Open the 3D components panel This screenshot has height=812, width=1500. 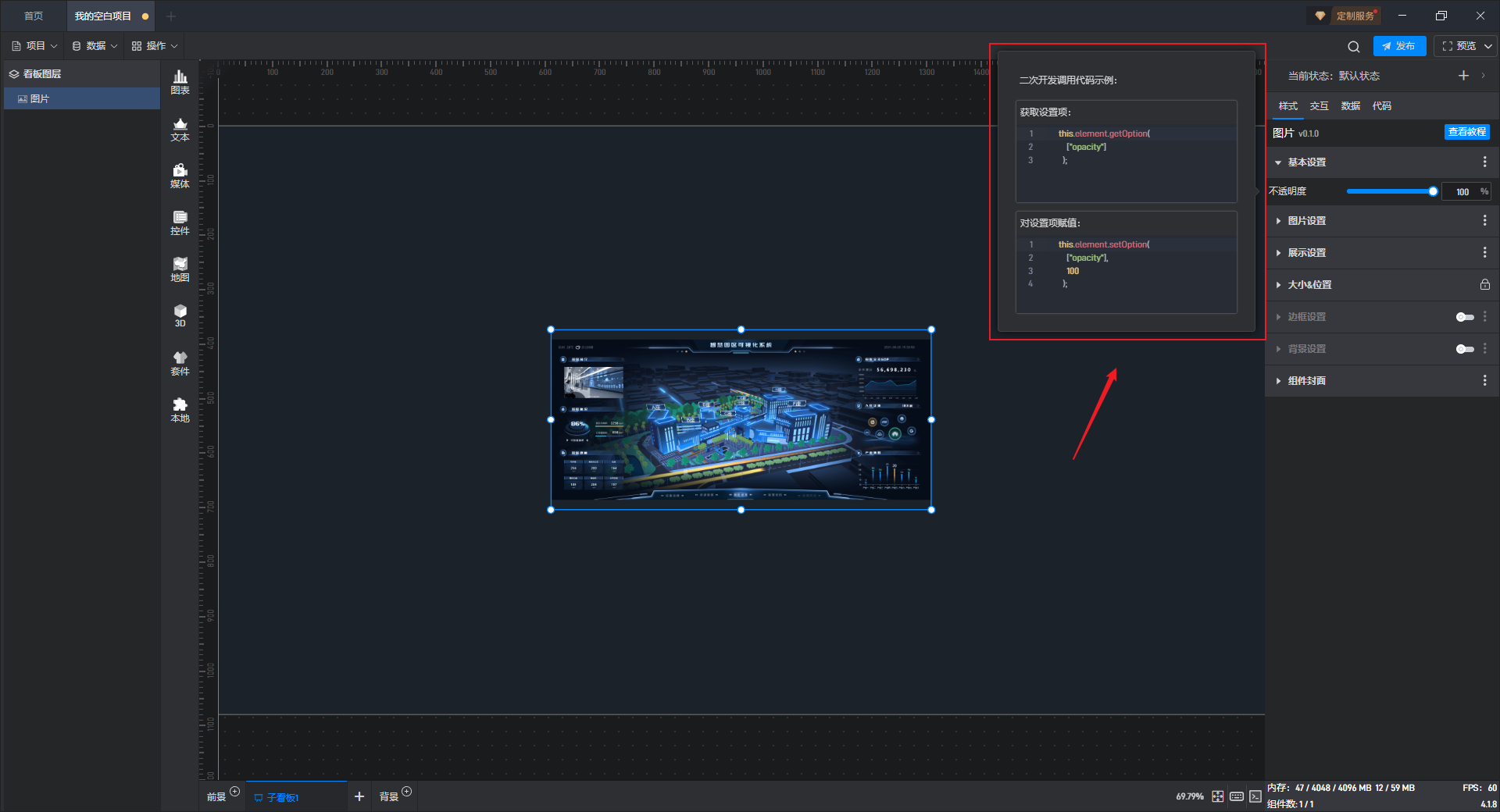coord(180,315)
